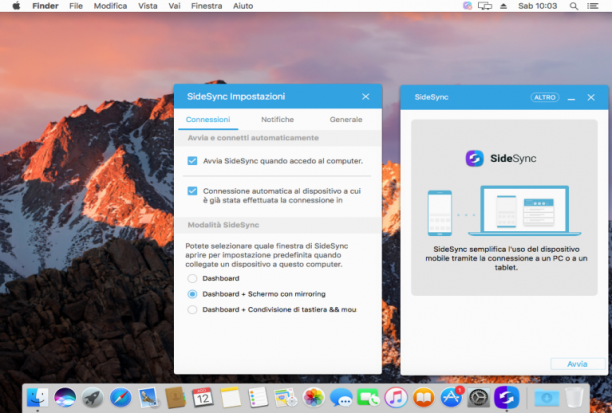Toggle Connessione automatica al dispositivo checkbox
The image size is (612, 413).
192,191
